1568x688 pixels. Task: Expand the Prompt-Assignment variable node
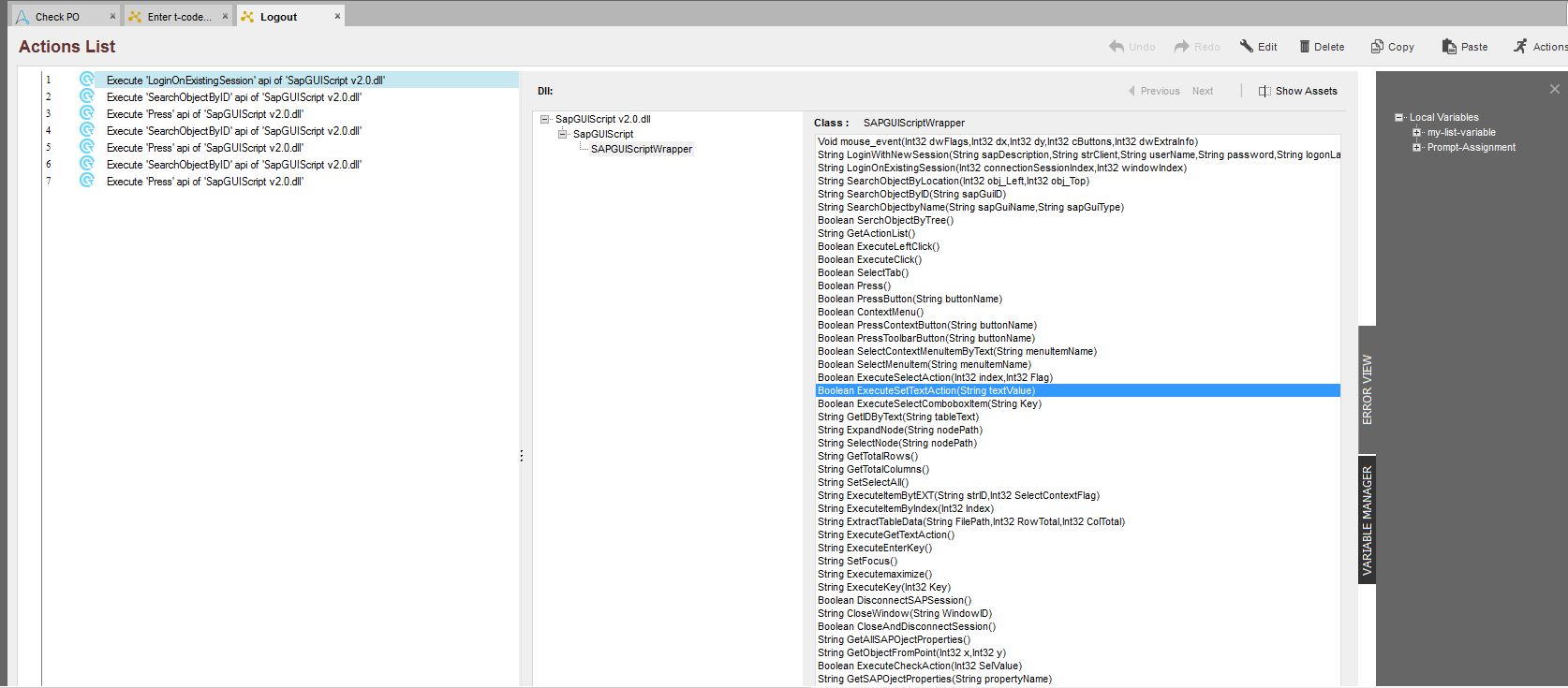click(1417, 147)
